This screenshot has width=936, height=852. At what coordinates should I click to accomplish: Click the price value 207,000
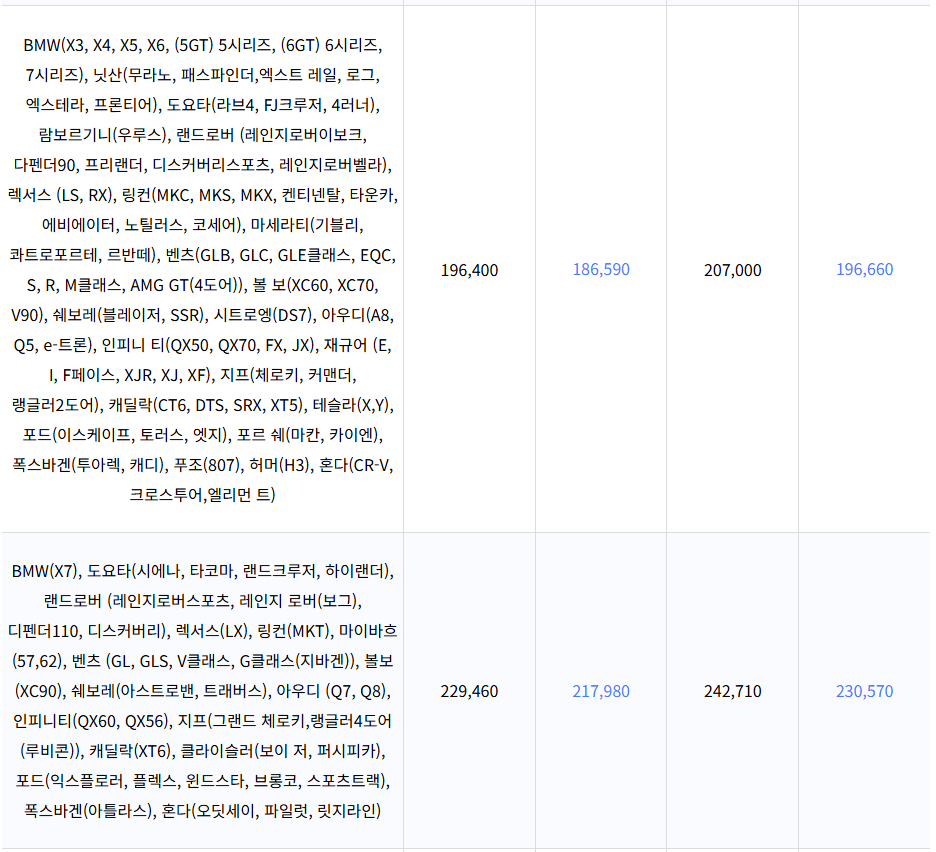[732, 271]
